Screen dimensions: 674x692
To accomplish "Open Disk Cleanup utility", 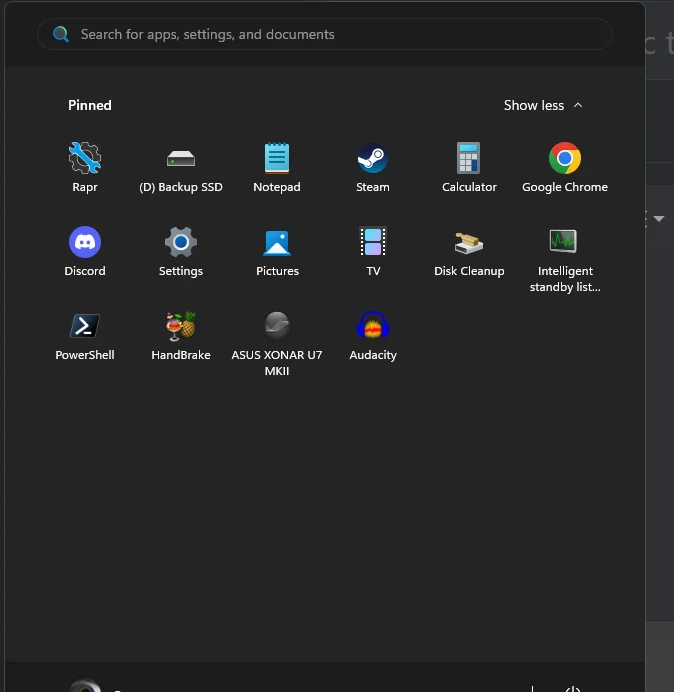I will point(469,252).
